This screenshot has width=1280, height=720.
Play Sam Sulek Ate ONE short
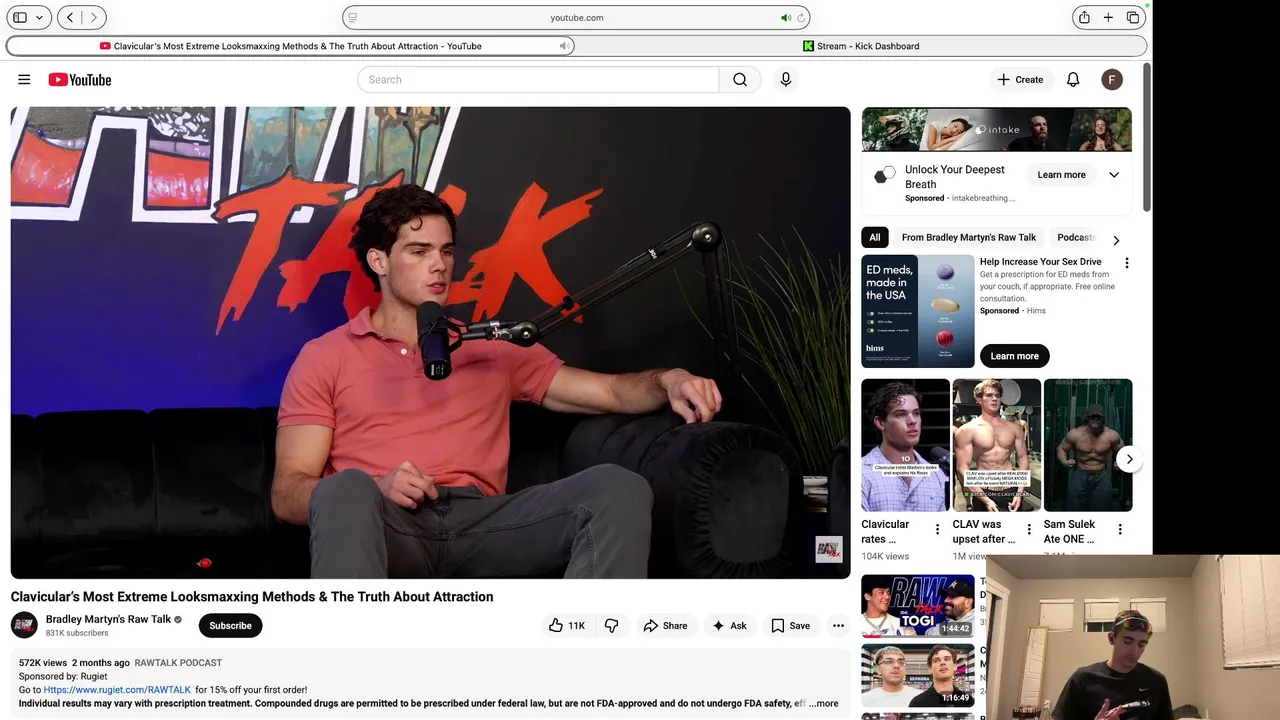1088,445
